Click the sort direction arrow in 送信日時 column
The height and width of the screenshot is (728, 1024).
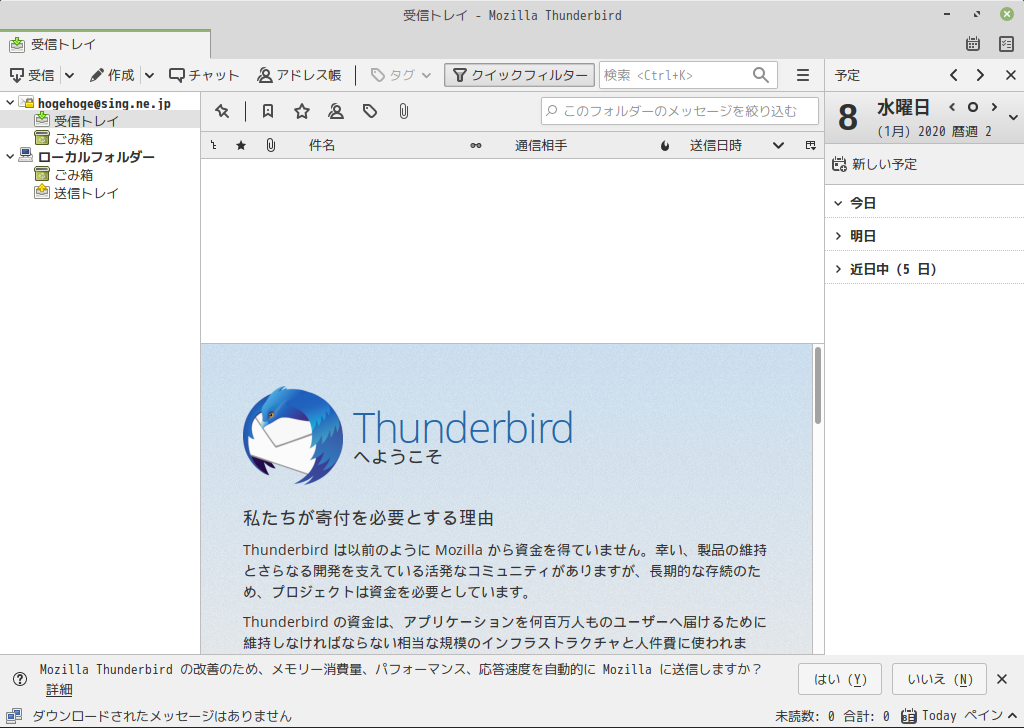tap(778, 146)
